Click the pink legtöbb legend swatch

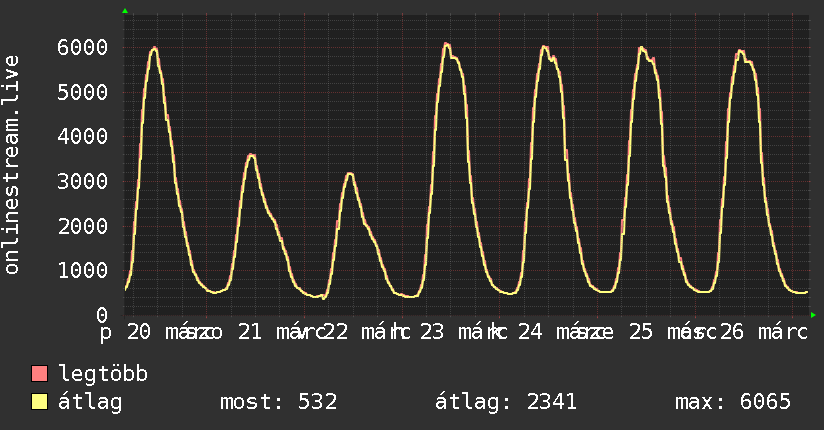point(39,373)
